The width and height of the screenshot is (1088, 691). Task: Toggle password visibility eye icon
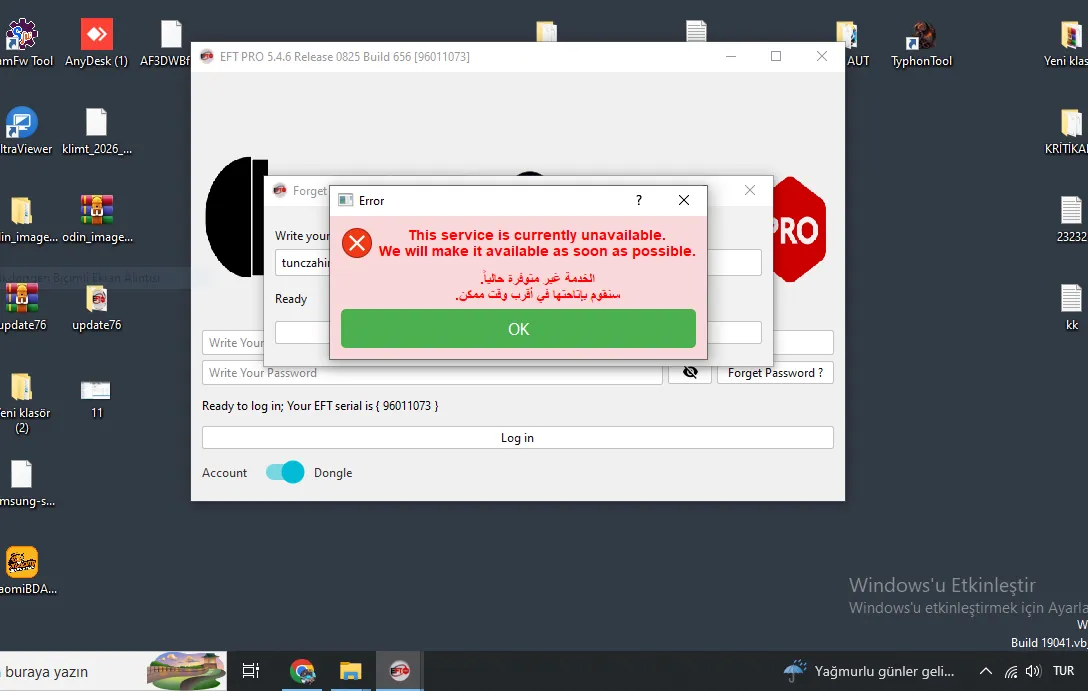pyautogui.click(x=690, y=373)
